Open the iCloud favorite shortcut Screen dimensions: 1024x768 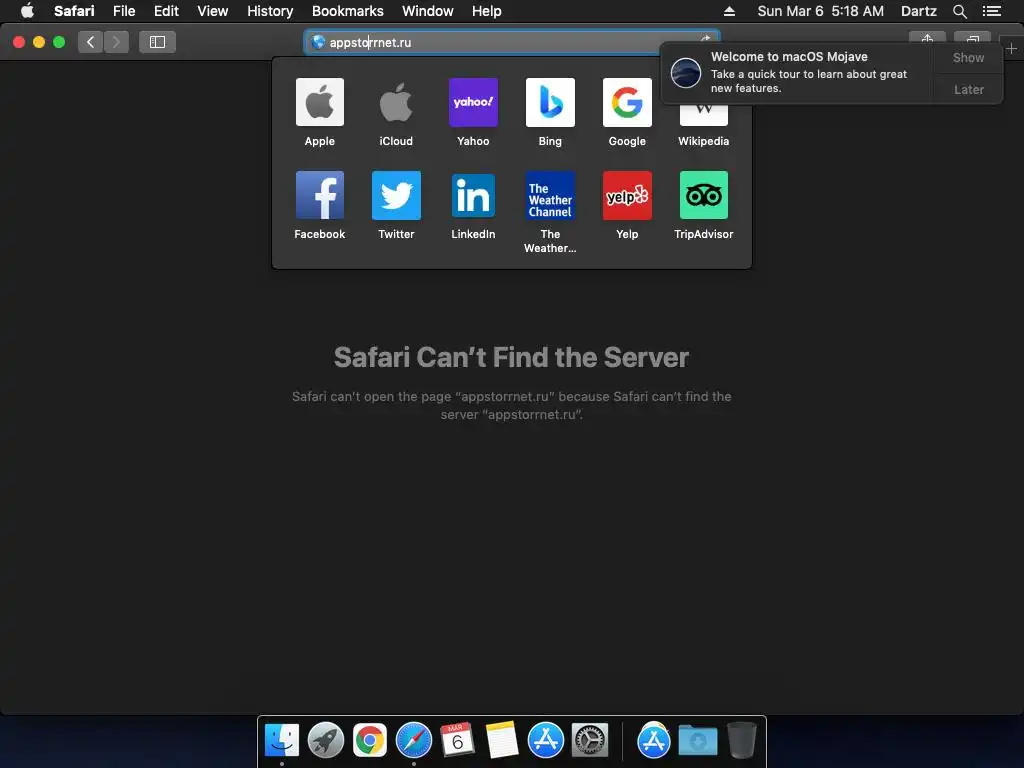(x=396, y=103)
